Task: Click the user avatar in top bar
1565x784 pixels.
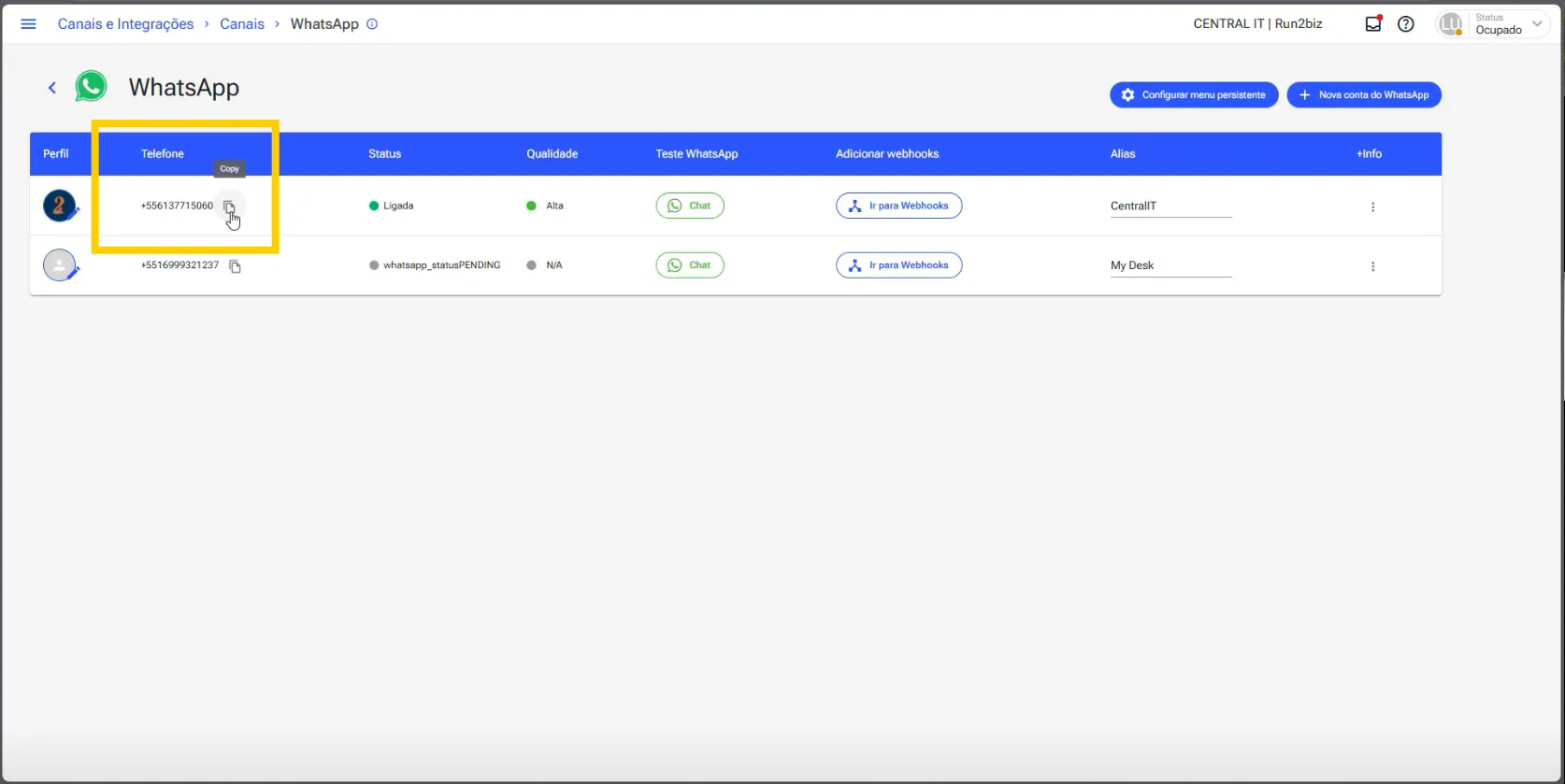Action: (x=1451, y=24)
